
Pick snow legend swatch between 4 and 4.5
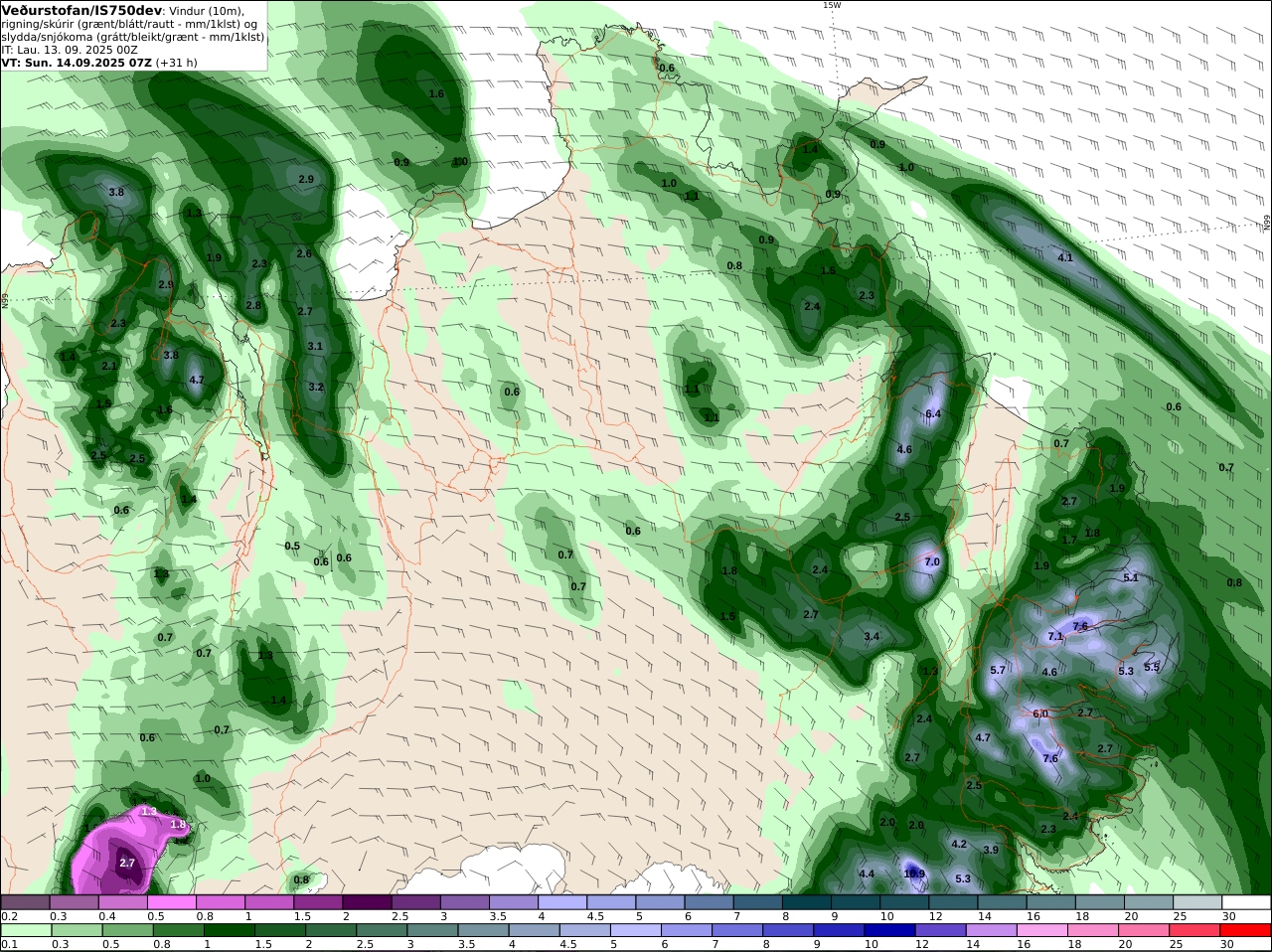click(x=562, y=901)
